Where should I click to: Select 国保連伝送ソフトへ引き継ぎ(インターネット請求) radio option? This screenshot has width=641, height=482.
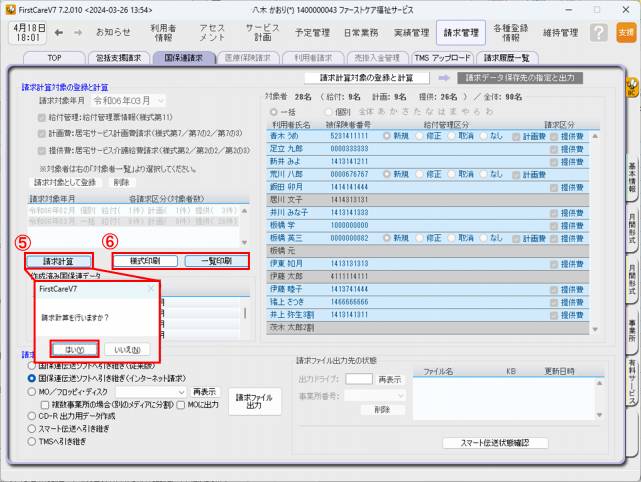(x=32, y=379)
